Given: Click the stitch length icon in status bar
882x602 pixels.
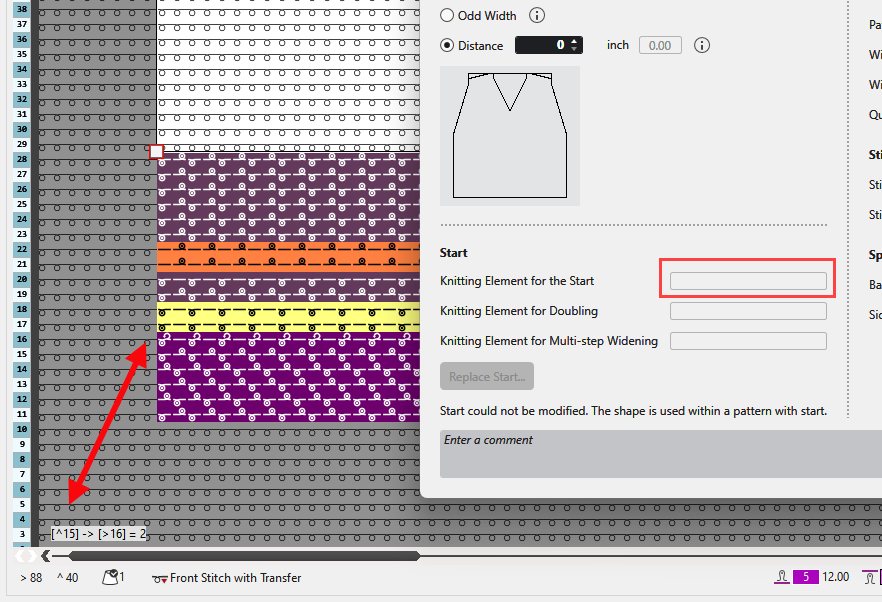Looking at the screenshot, I should (x=781, y=577).
